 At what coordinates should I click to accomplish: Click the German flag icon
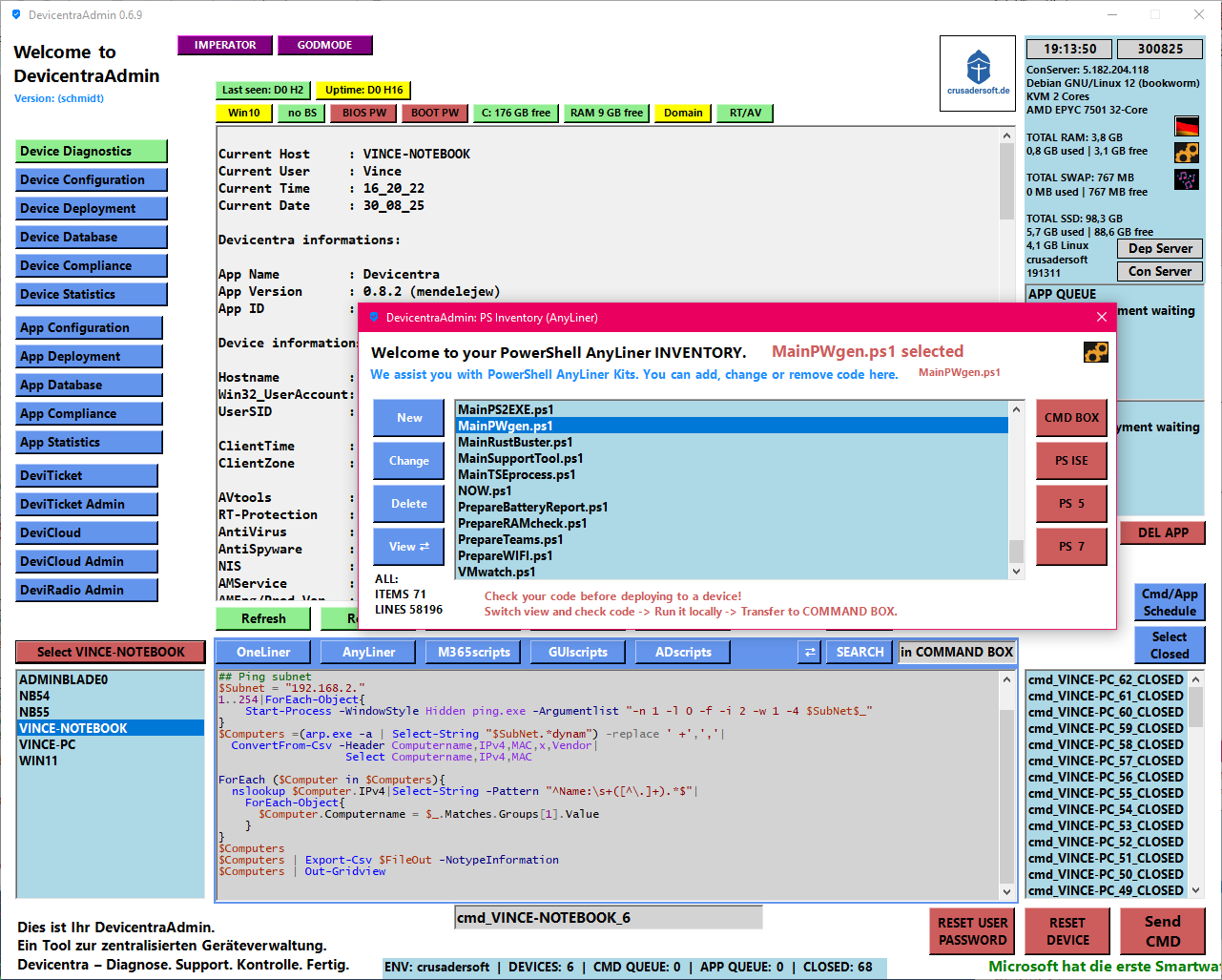1187,127
